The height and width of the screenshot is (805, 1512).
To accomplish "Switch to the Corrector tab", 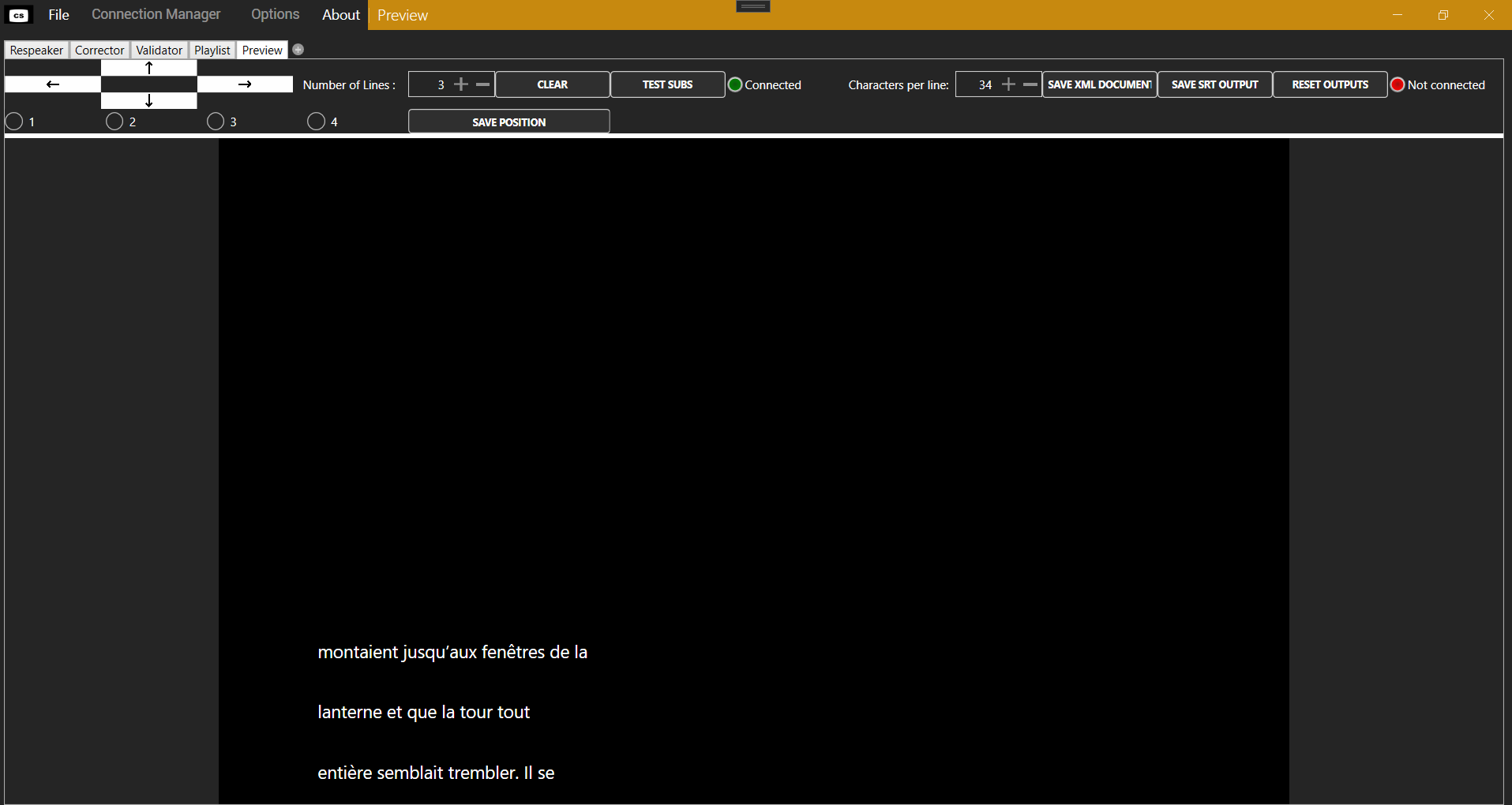I will click(99, 50).
